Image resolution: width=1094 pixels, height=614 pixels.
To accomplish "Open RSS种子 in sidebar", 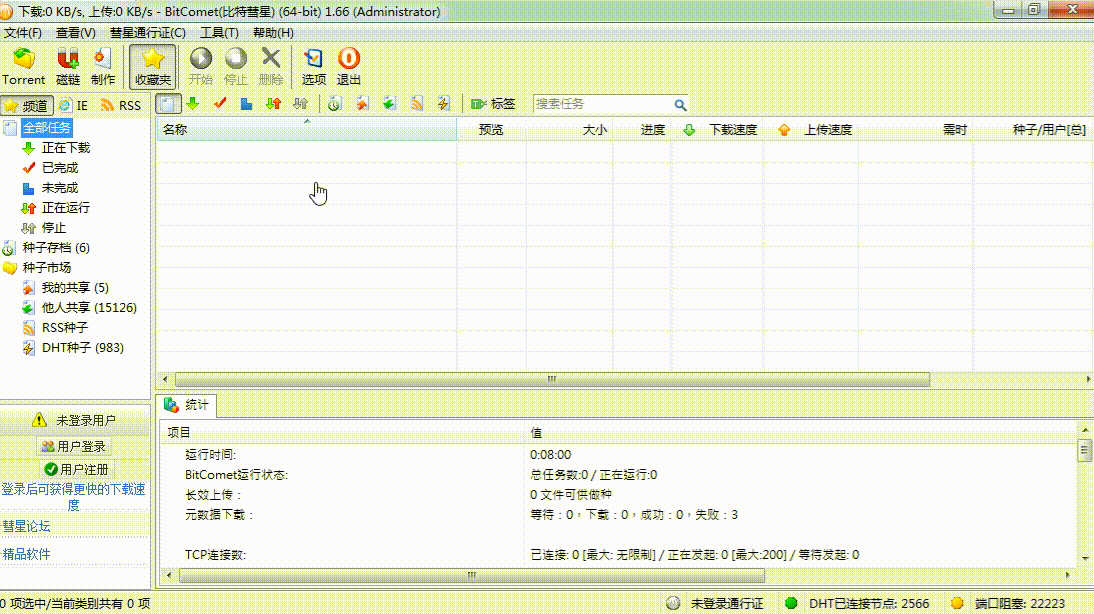I will (64, 328).
